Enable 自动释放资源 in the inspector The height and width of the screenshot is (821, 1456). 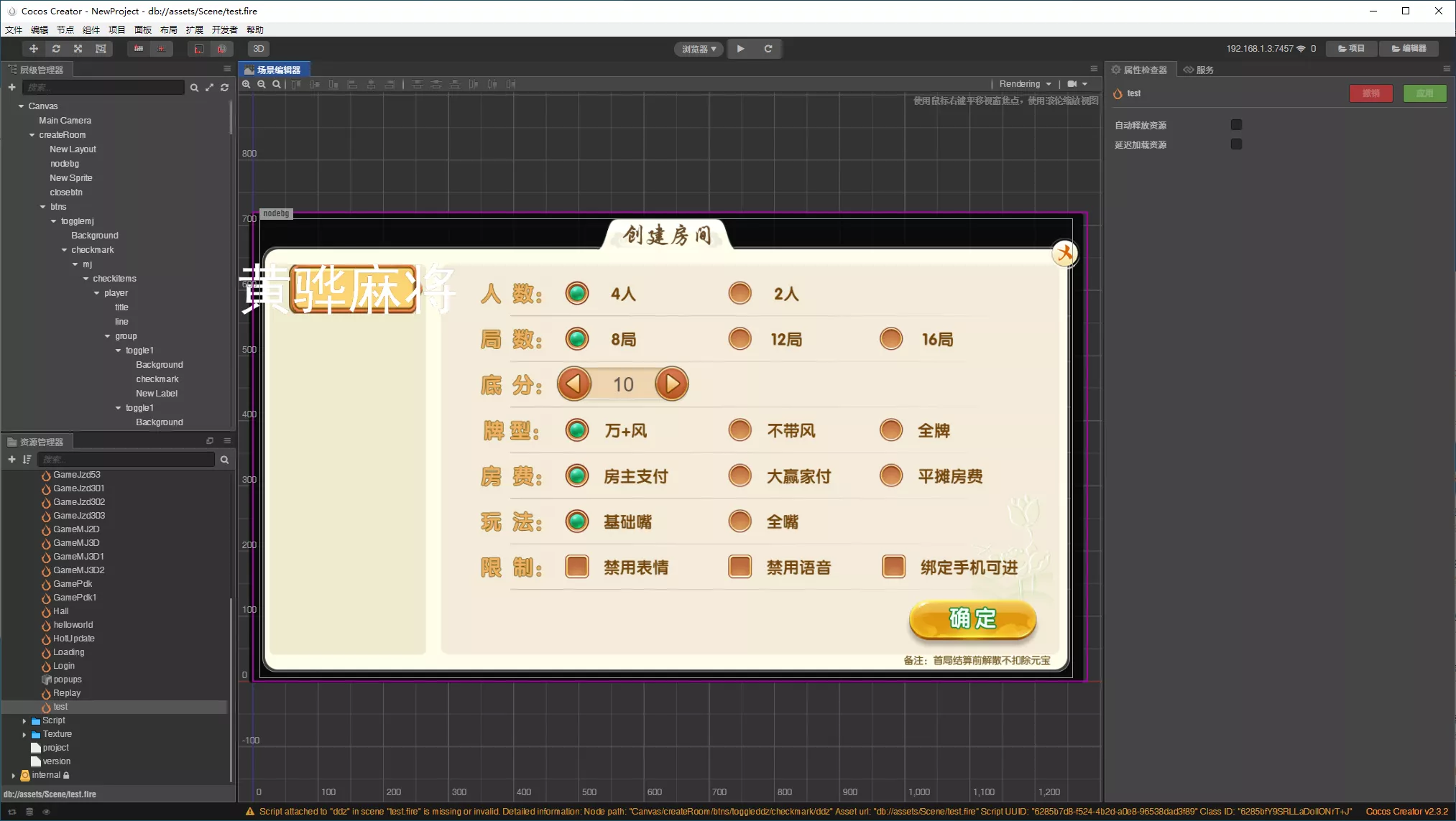point(1236,124)
